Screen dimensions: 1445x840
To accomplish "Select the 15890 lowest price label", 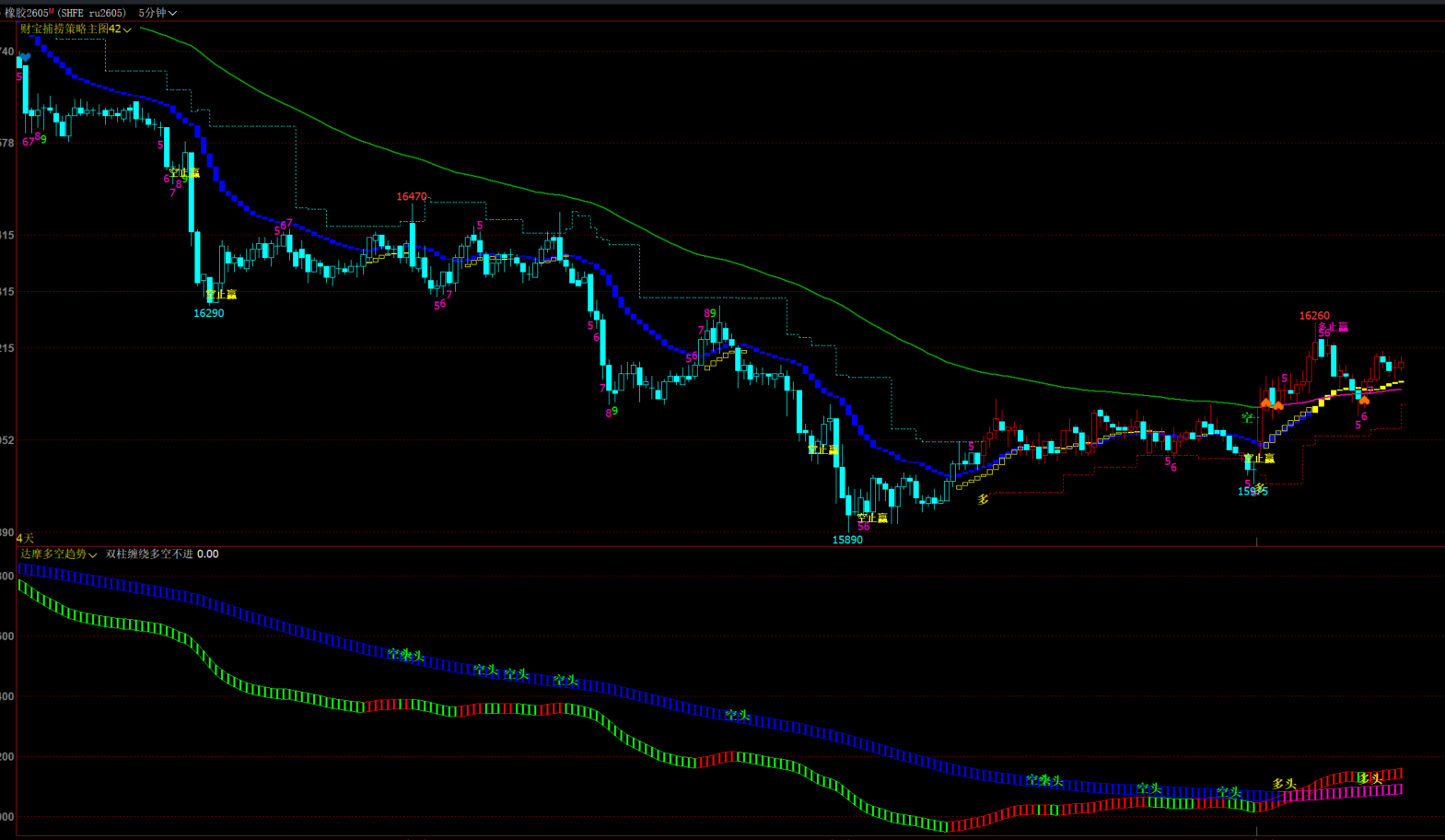I will click(847, 540).
